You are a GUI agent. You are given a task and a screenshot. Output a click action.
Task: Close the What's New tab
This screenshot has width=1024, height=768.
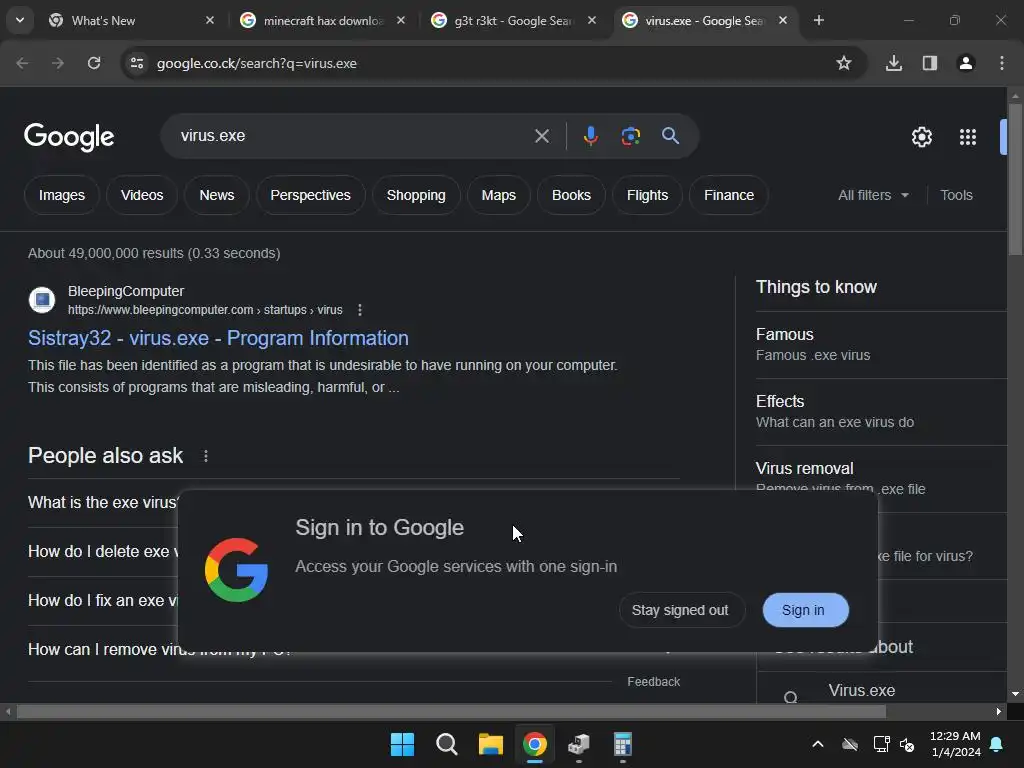(x=210, y=20)
